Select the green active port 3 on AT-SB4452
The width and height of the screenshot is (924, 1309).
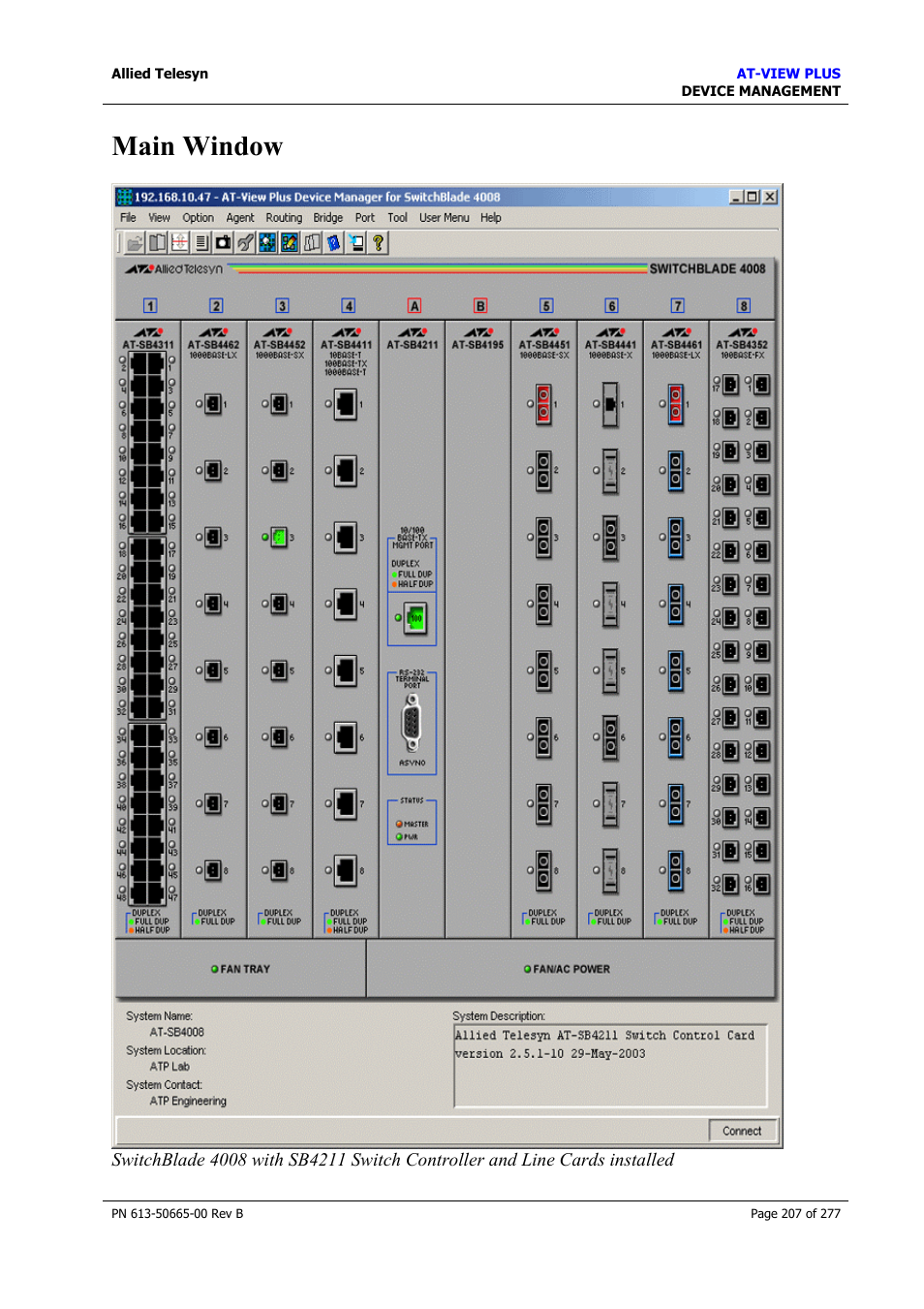tap(279, 537)
